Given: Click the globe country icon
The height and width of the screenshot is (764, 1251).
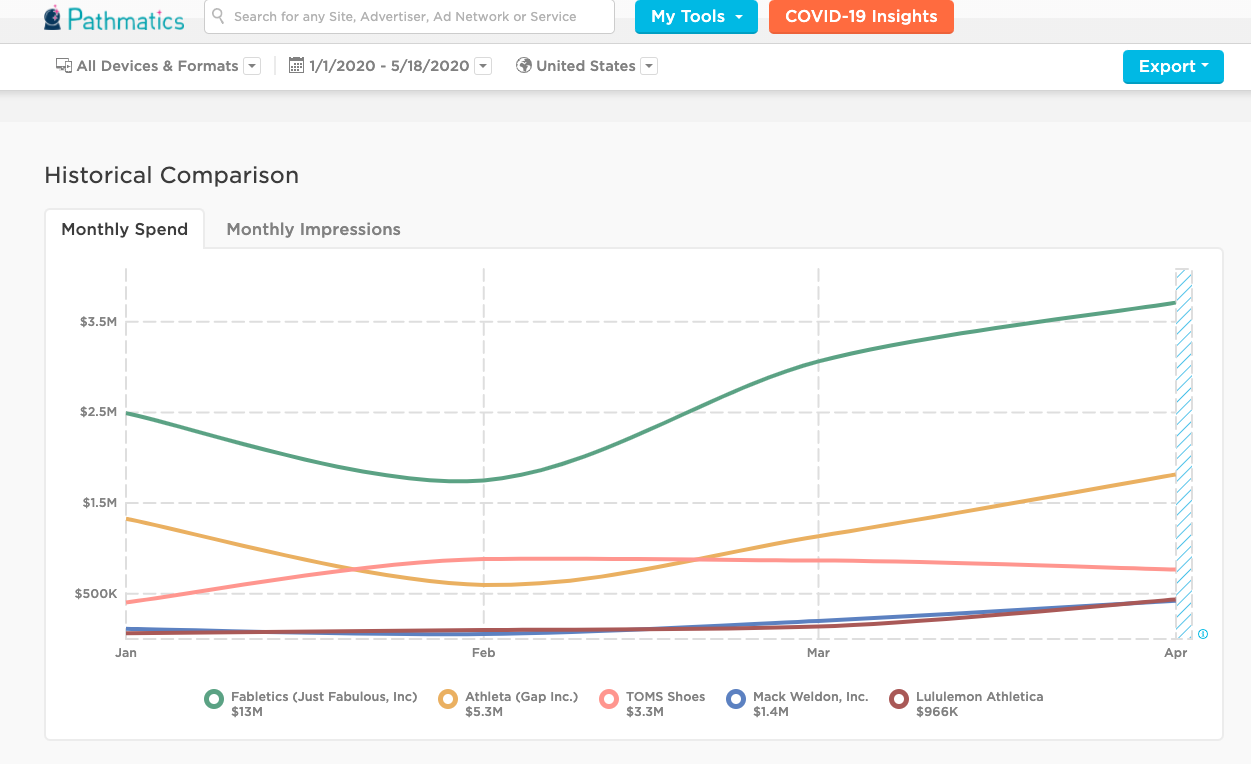Looking at the screenshot, I should point(523,66).
